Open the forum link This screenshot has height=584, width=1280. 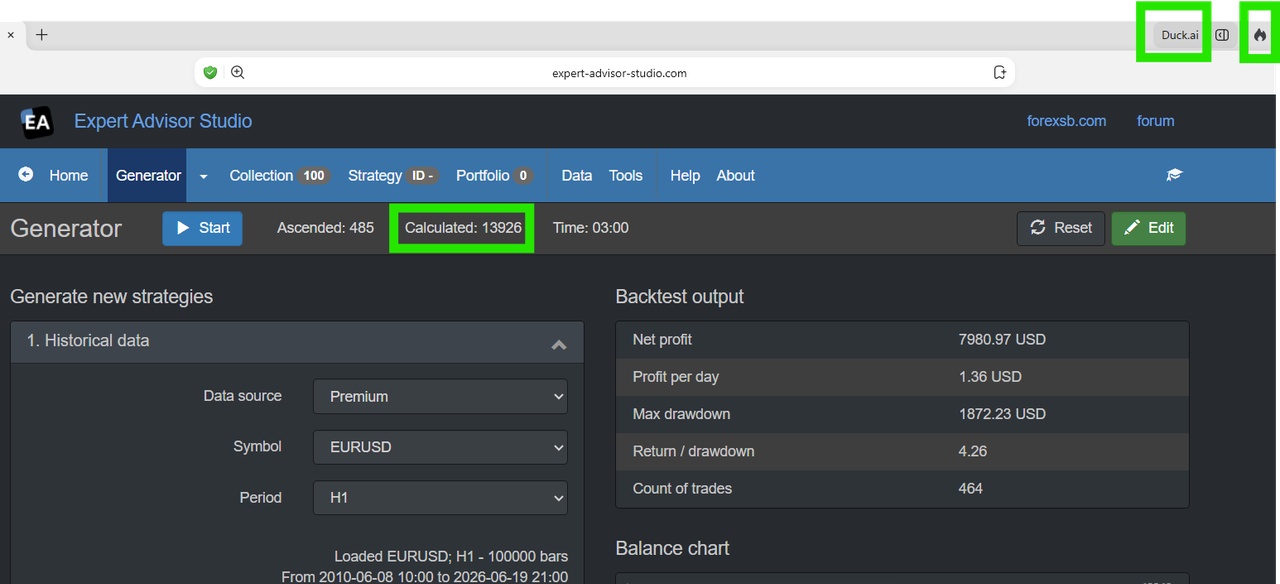(1156, 121)
